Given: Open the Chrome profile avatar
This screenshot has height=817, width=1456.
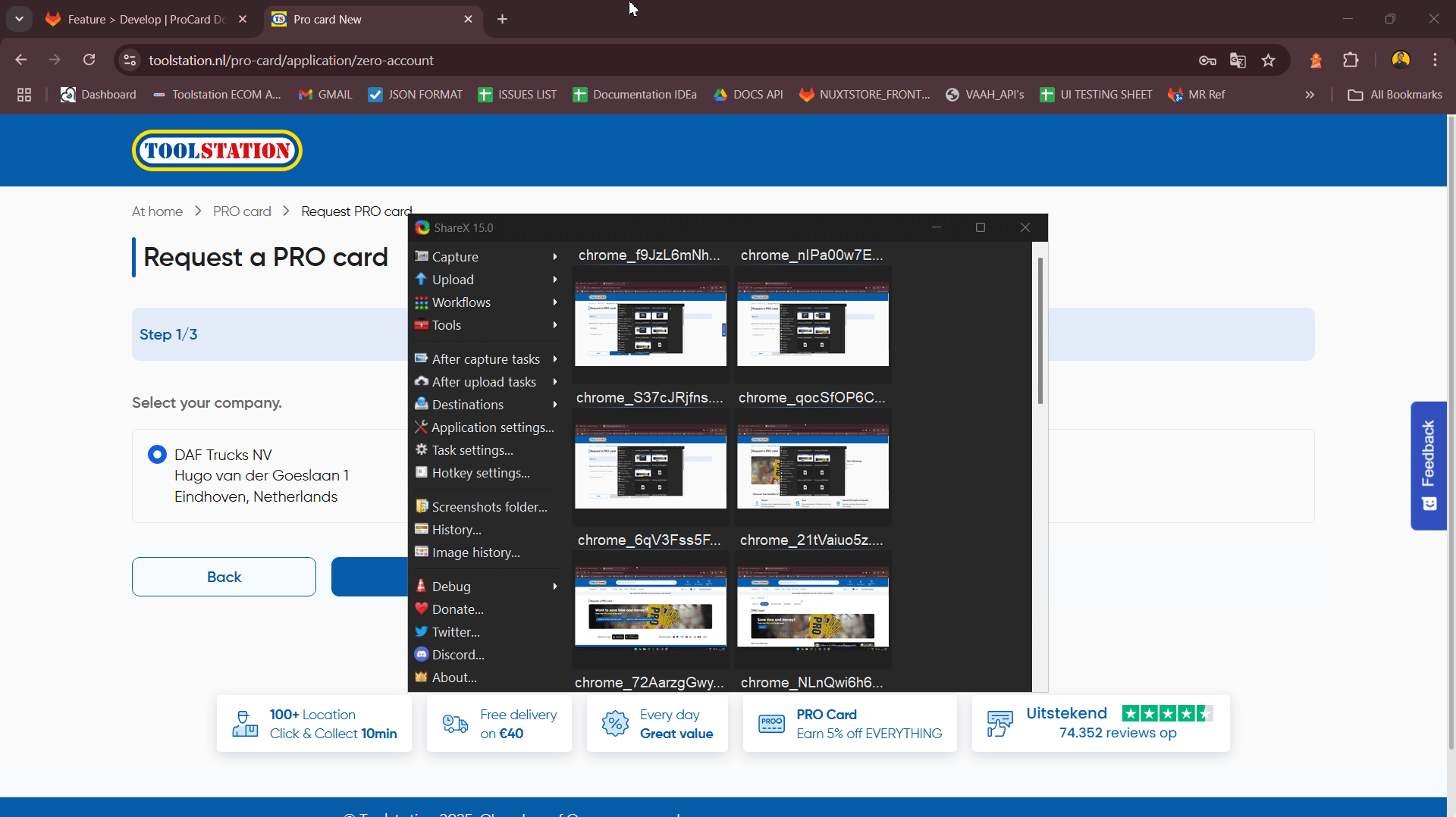Looking at the screenshot, I should (x=1401, y=60).
